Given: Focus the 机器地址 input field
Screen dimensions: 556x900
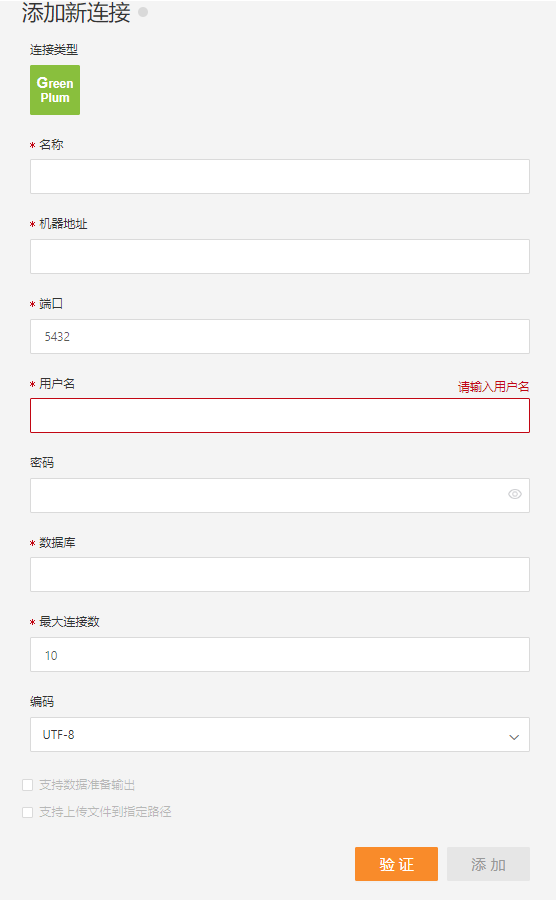Looking at the screenshot, I should pos(279,257).
